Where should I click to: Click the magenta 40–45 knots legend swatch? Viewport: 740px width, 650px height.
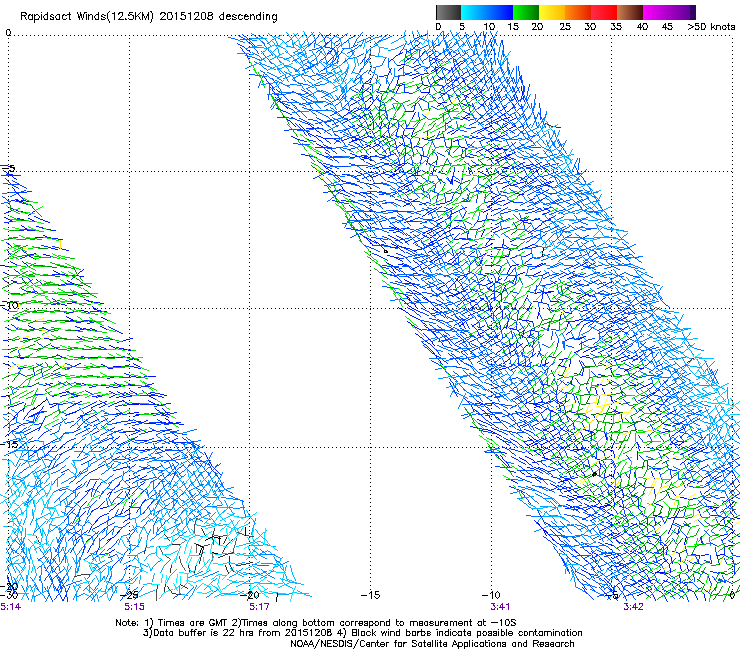[x=656, y=12]
